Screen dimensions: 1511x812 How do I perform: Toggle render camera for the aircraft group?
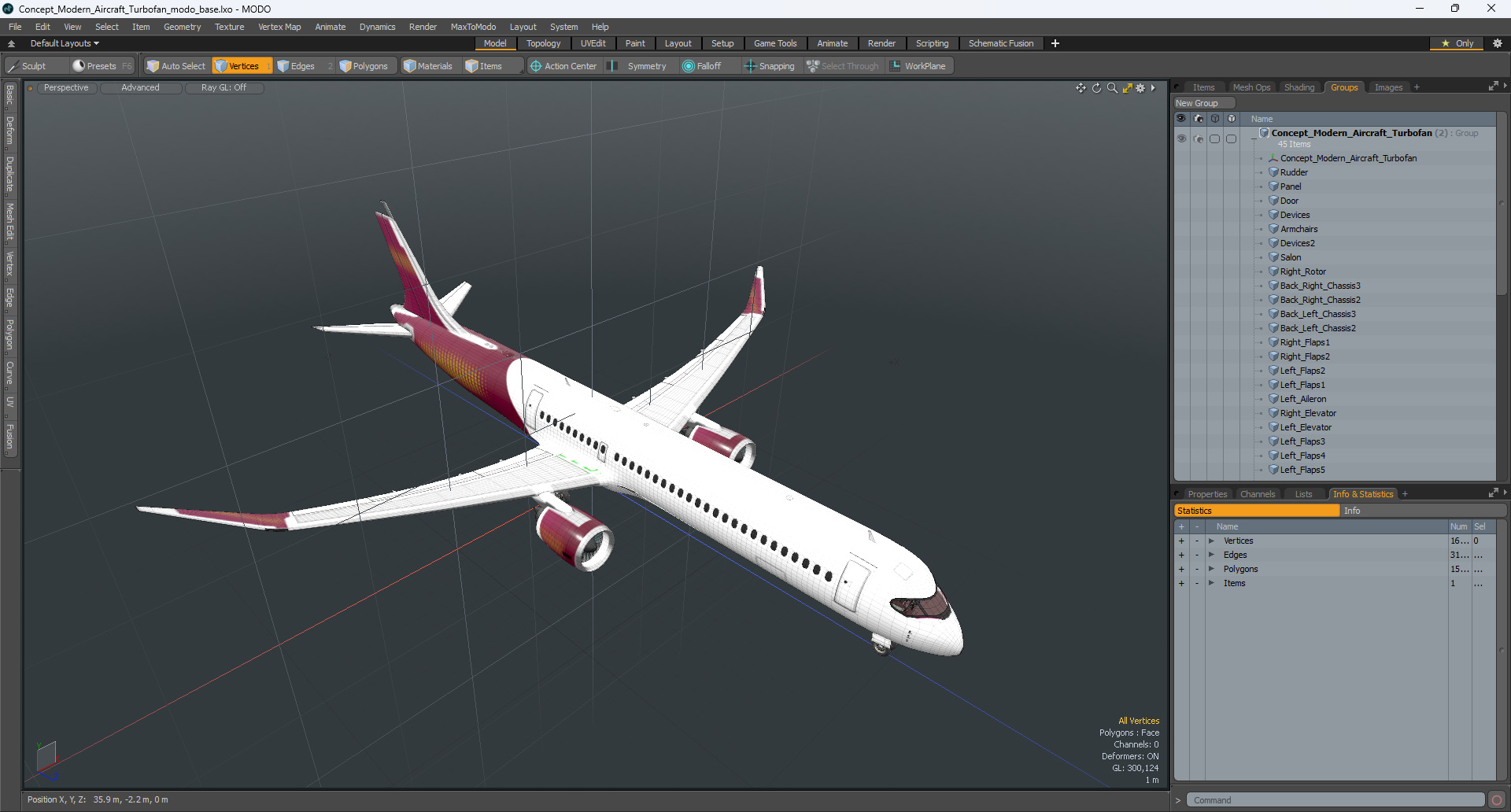[1199, 138]
